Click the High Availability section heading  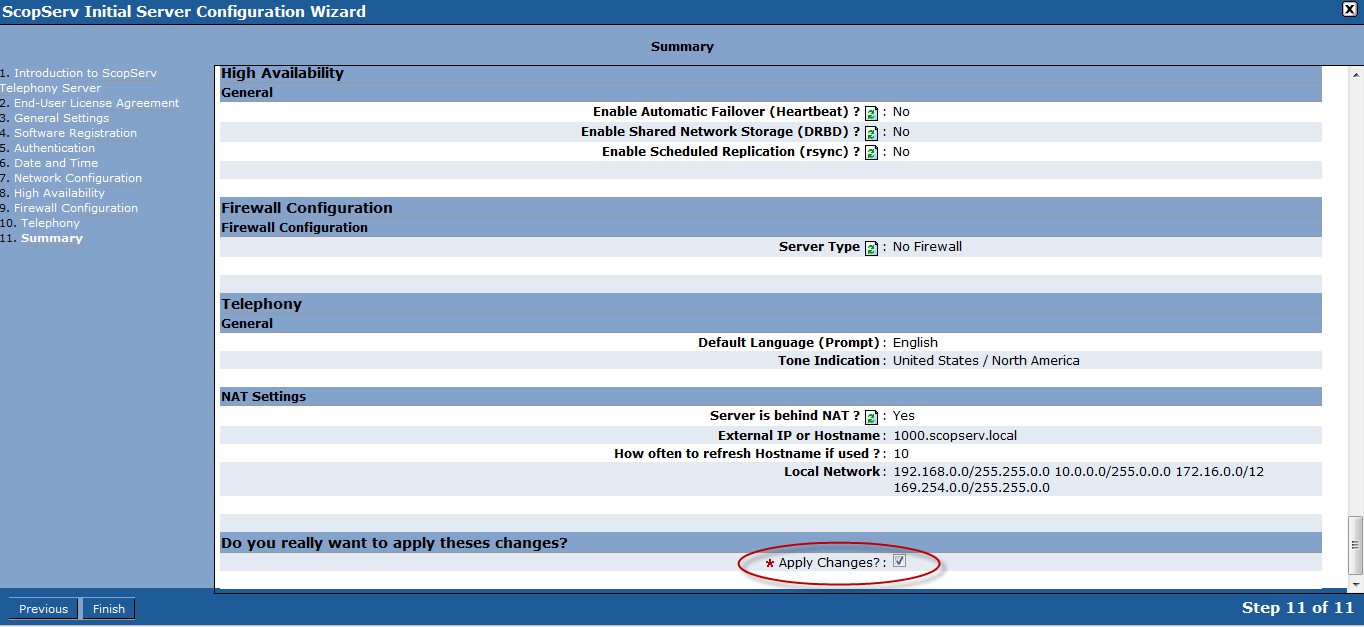[282, 73]
